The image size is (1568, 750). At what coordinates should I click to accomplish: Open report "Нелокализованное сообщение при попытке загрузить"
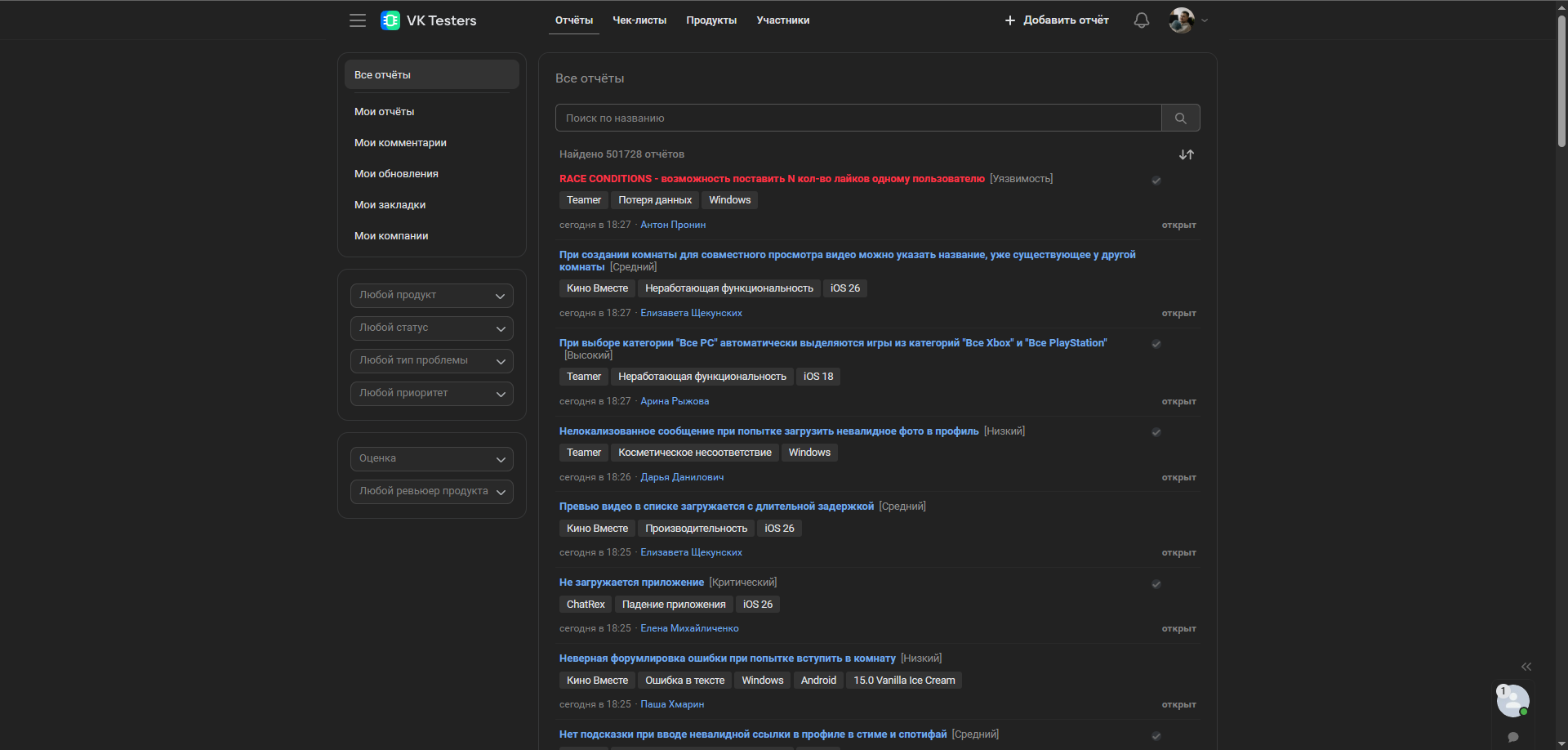(768, 431)
